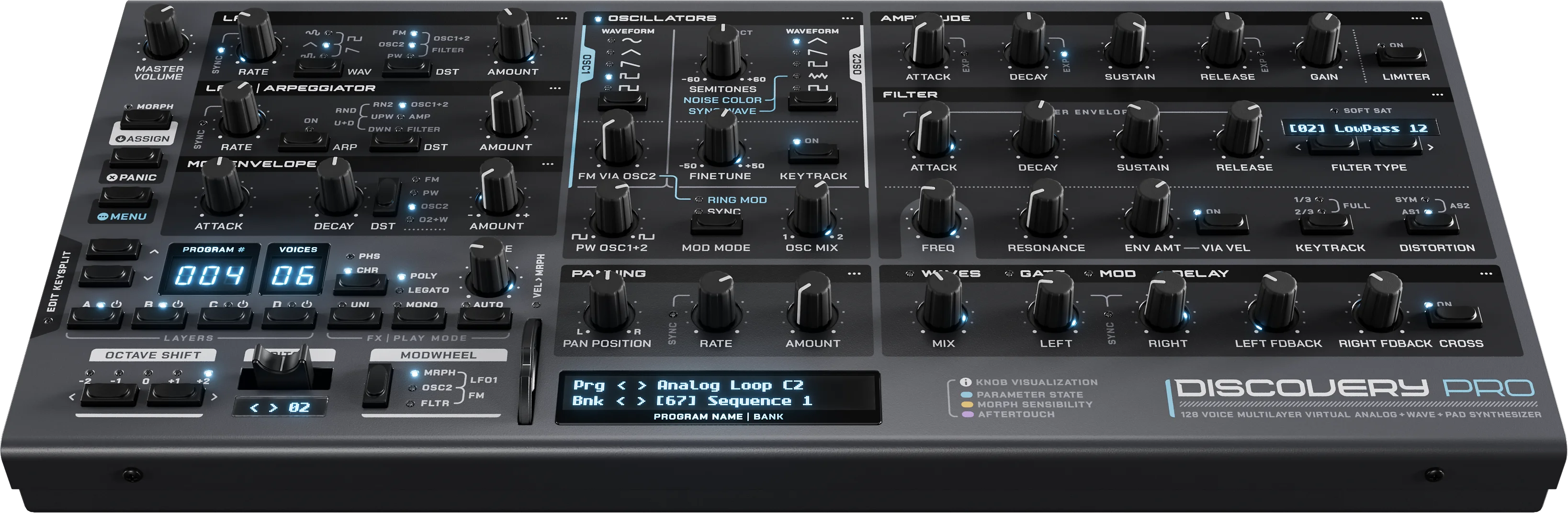Viewport: 1568px width, 513px height.
Task: Click the square wave icon in the LFO section
Action: click(354, 40)
